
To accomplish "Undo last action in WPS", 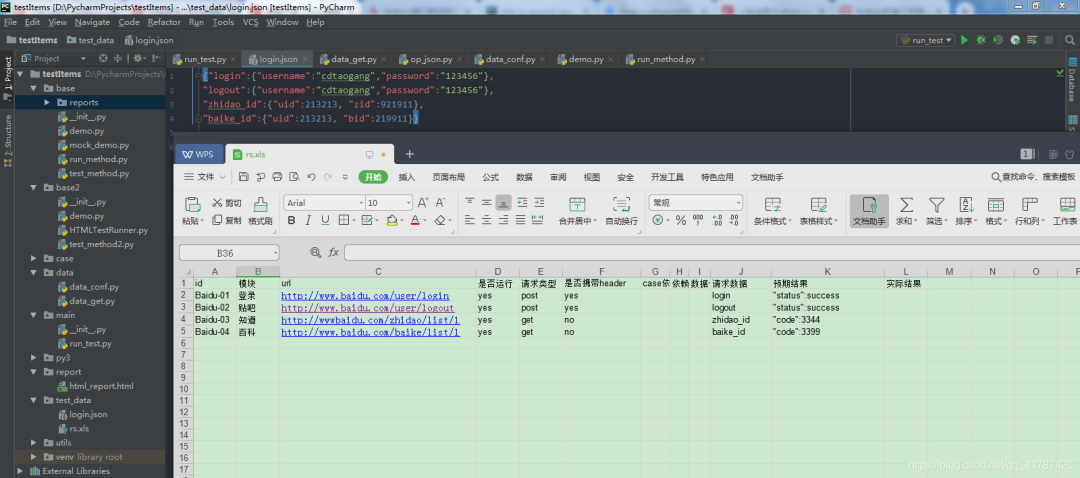I will tap(311, 177).
